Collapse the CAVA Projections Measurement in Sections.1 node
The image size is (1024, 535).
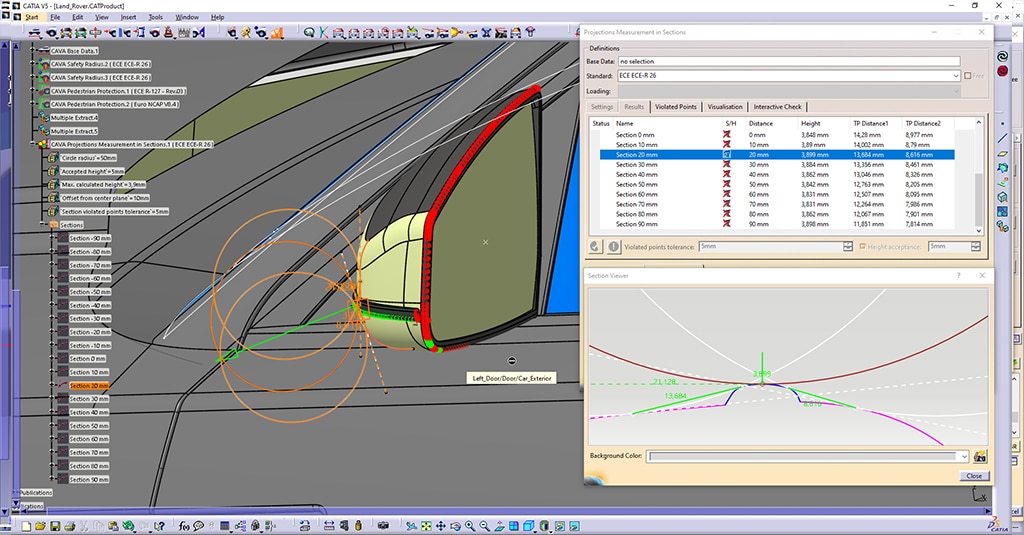coord(33,144)
